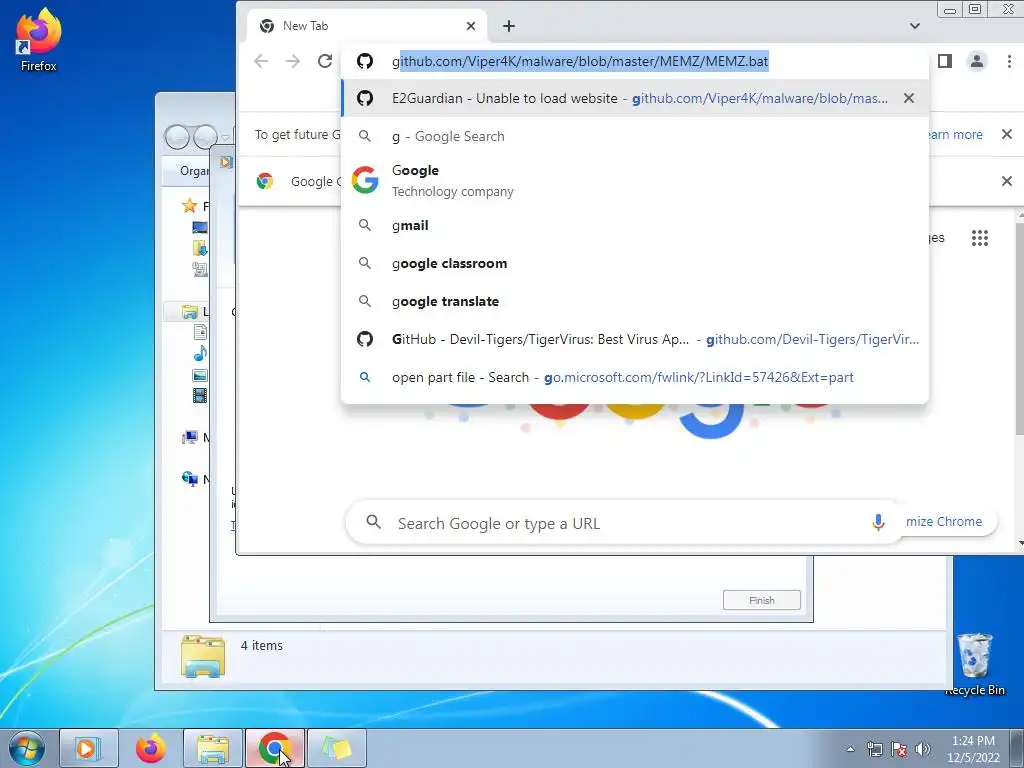
Task: Pick the google translate suggestion
Action: click(x=635, y=301)
